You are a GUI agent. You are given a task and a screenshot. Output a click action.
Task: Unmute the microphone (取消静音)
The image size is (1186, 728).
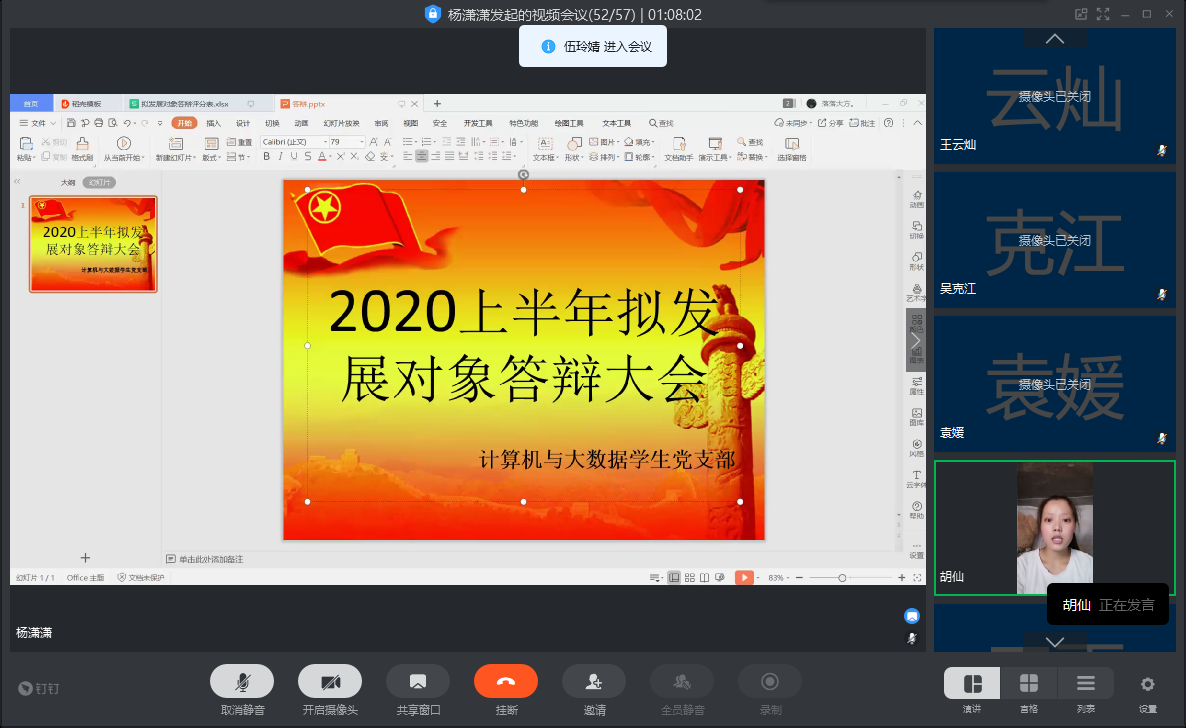pyautogui.click(x=242, y=681)
